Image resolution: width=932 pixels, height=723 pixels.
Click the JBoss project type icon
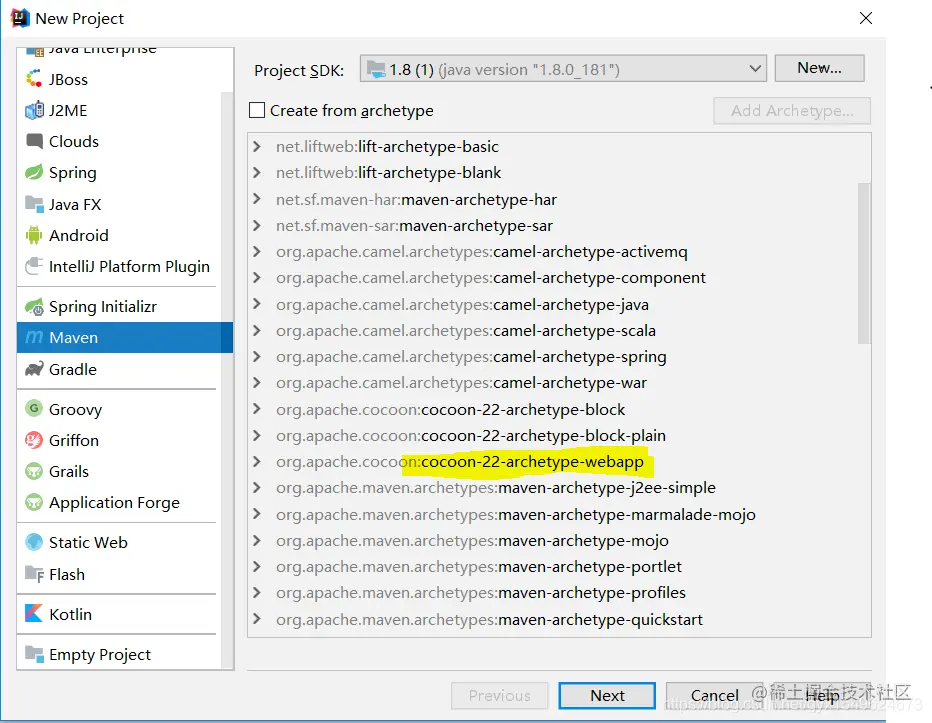[x=34, y=79]
